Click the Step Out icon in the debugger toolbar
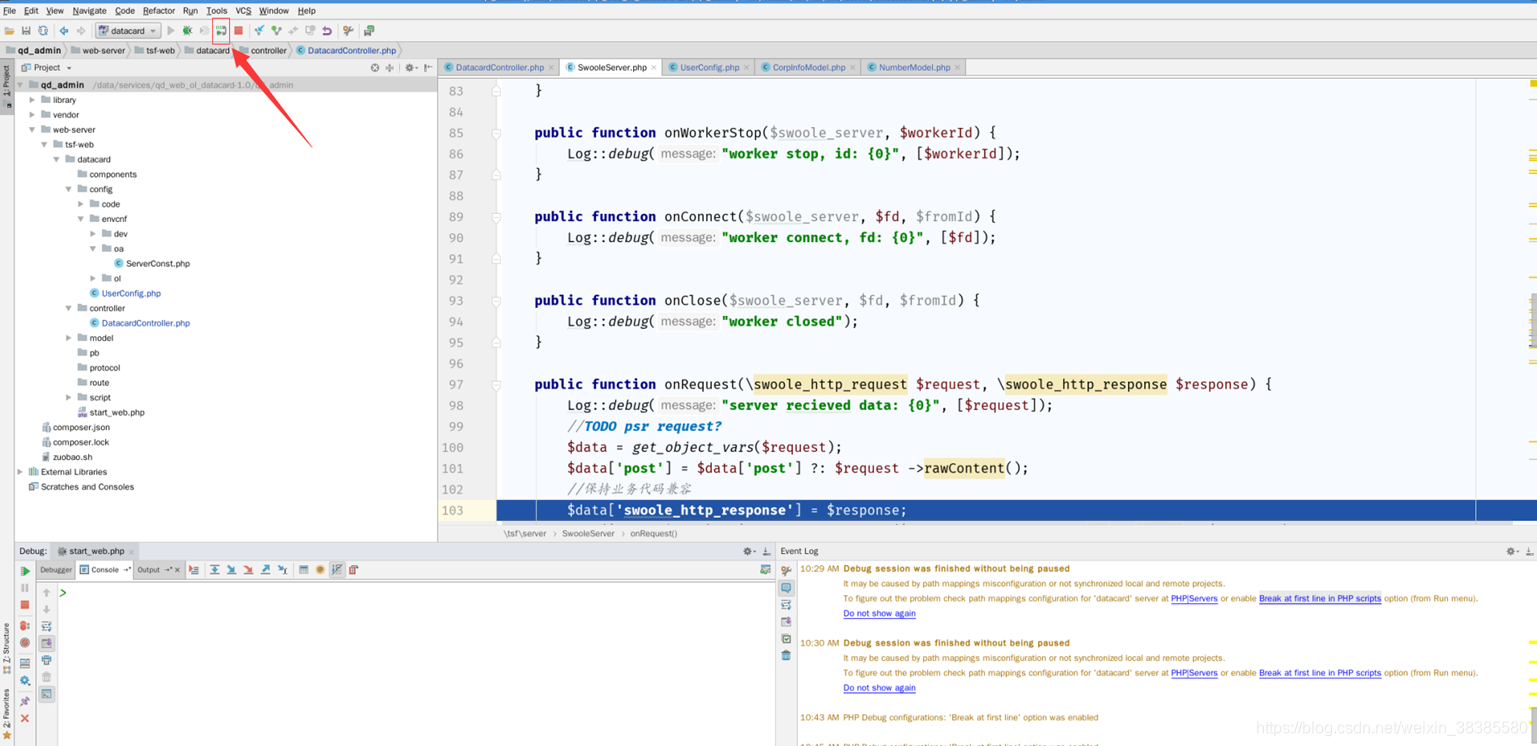 point(265,570)
